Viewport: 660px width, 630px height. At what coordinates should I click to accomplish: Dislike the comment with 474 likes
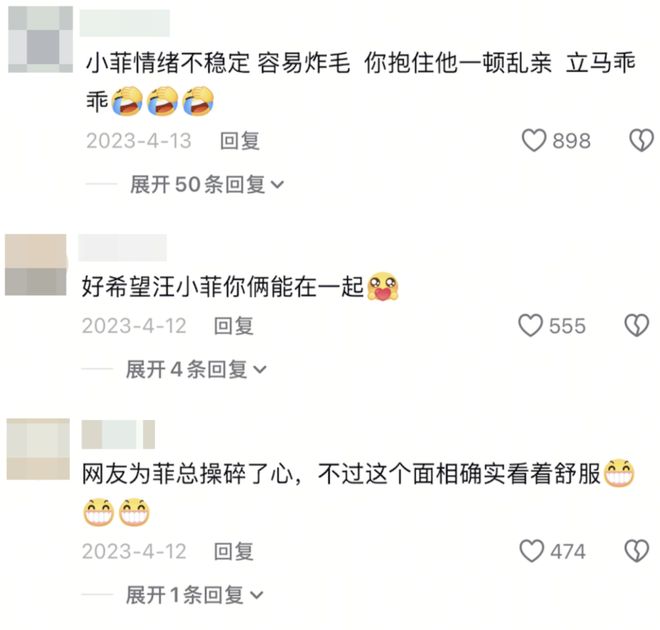(x=636, y=551)
